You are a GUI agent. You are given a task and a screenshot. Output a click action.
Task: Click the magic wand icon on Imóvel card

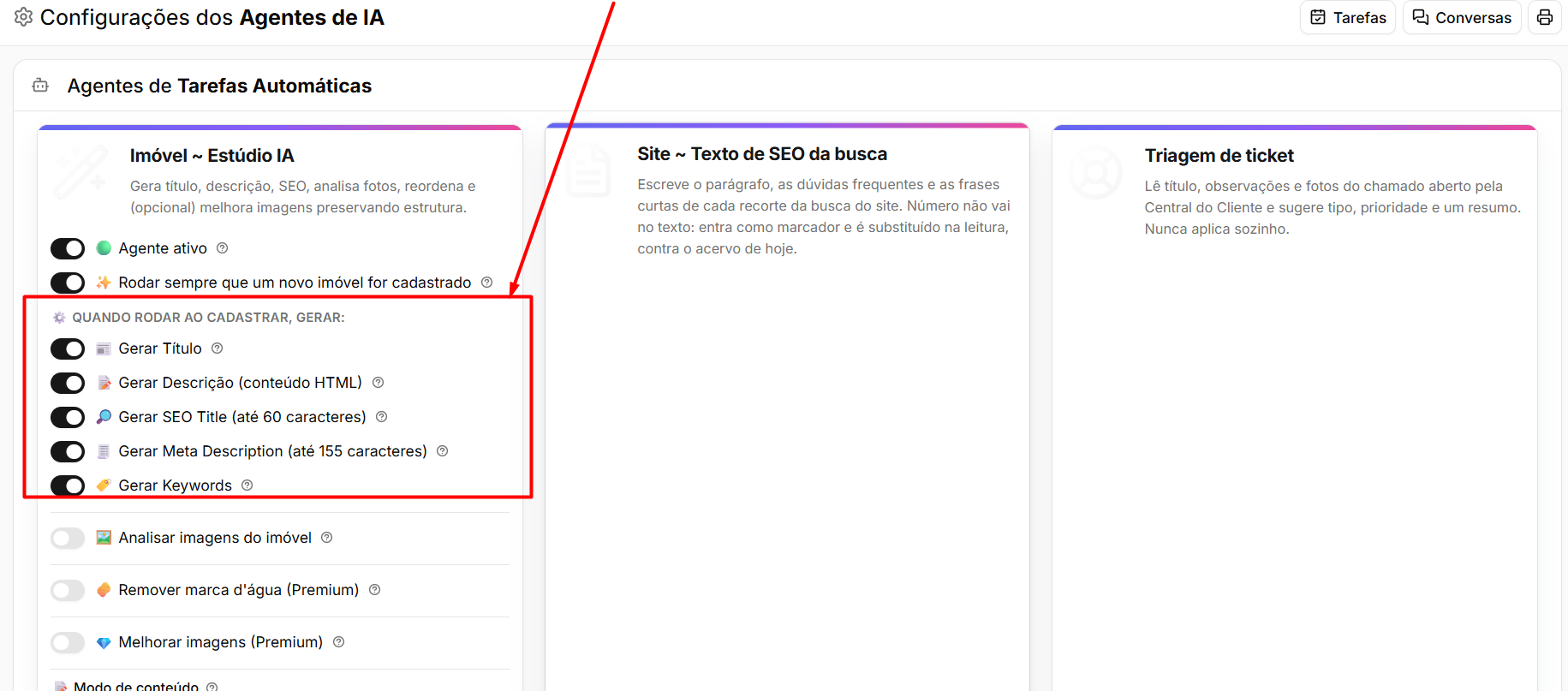[80, 172]
